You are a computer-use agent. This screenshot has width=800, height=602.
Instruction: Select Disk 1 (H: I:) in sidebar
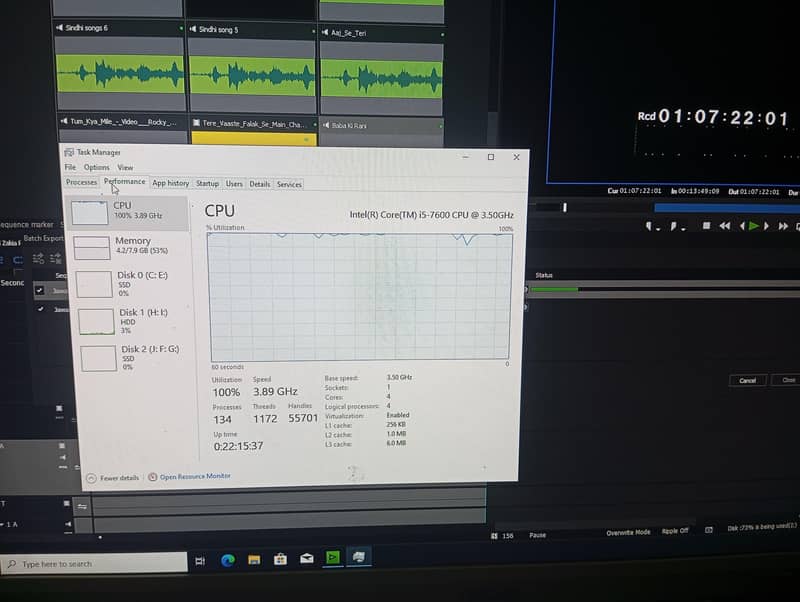[135, 321]
